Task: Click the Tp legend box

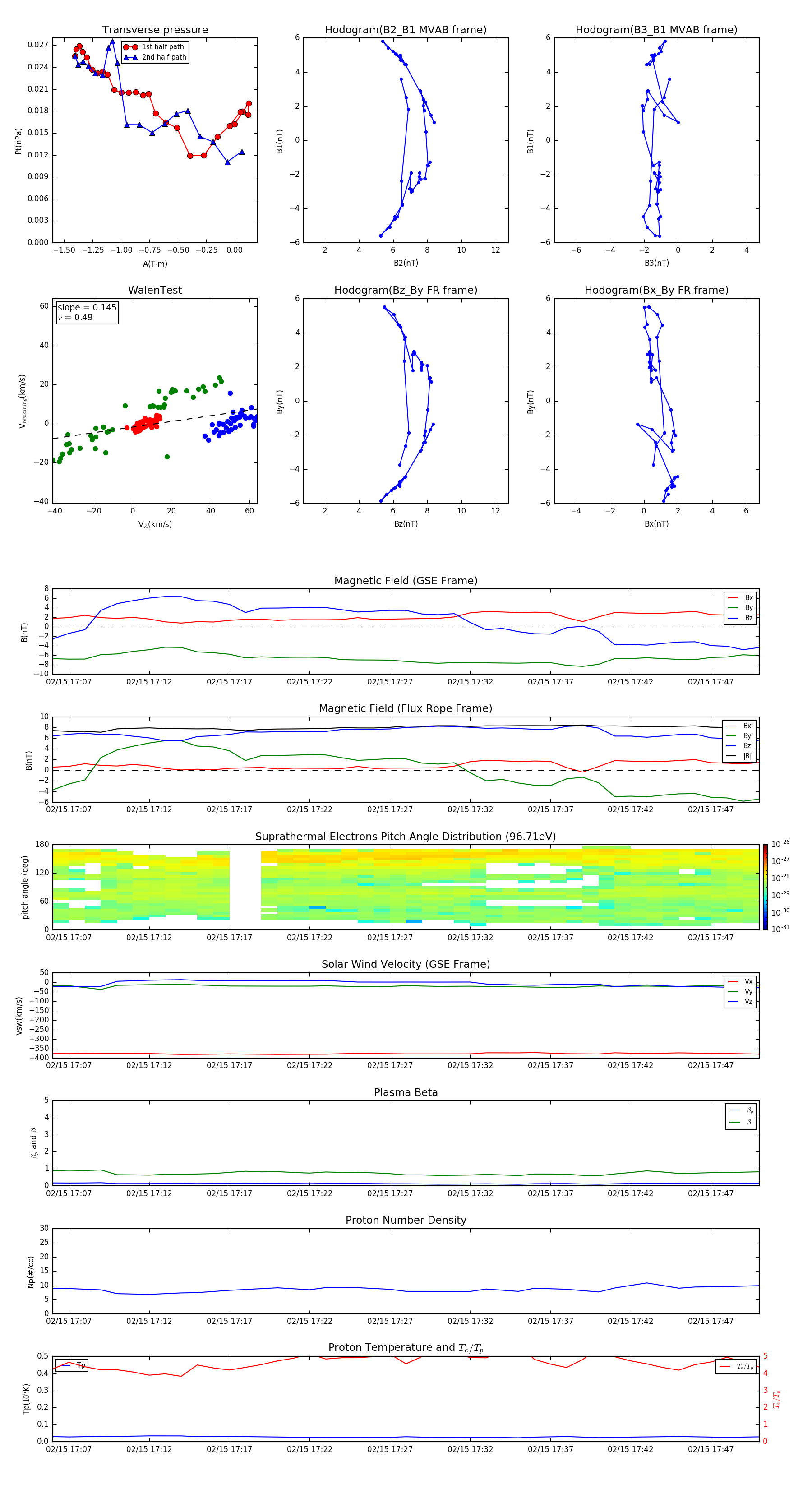Action: click(72, 1365)
